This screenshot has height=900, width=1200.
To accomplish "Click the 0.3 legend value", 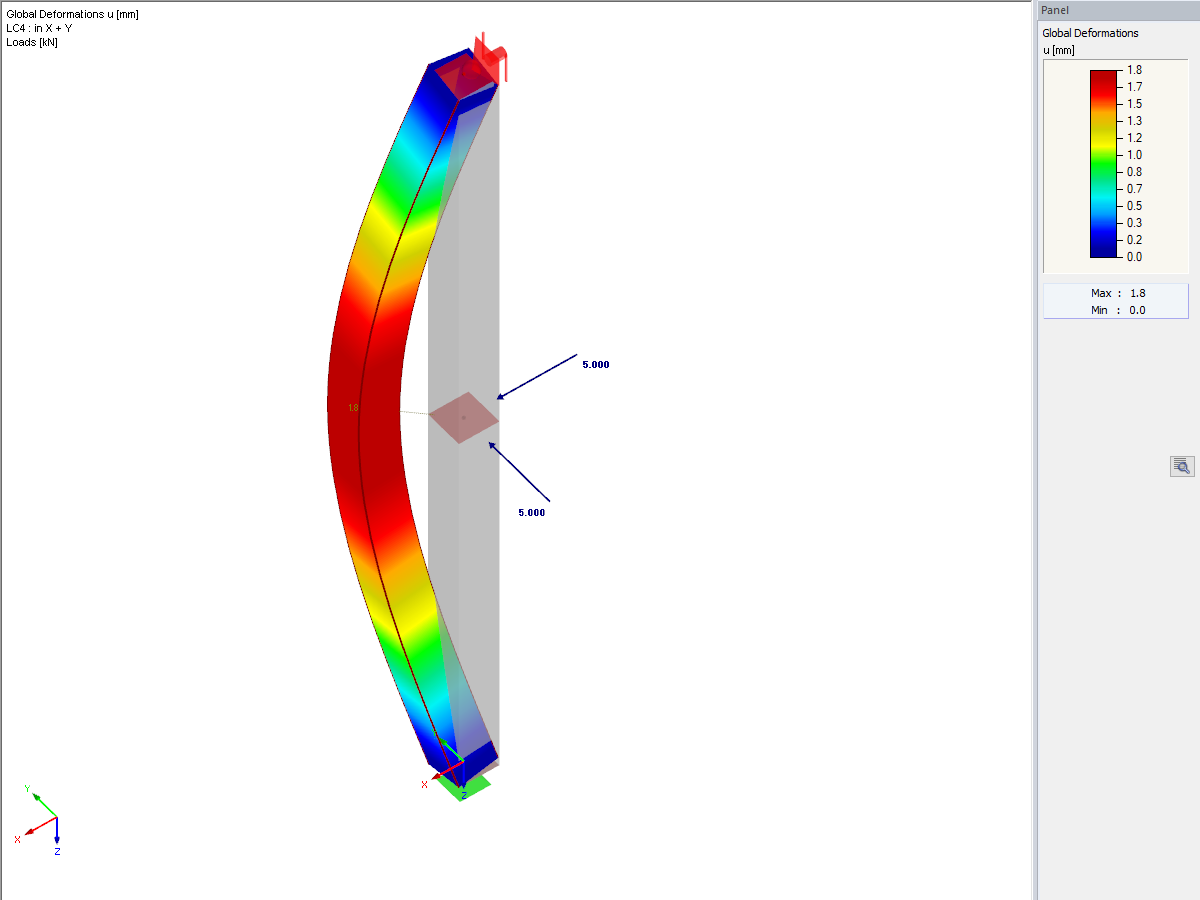I will [x=1134, y=223].
